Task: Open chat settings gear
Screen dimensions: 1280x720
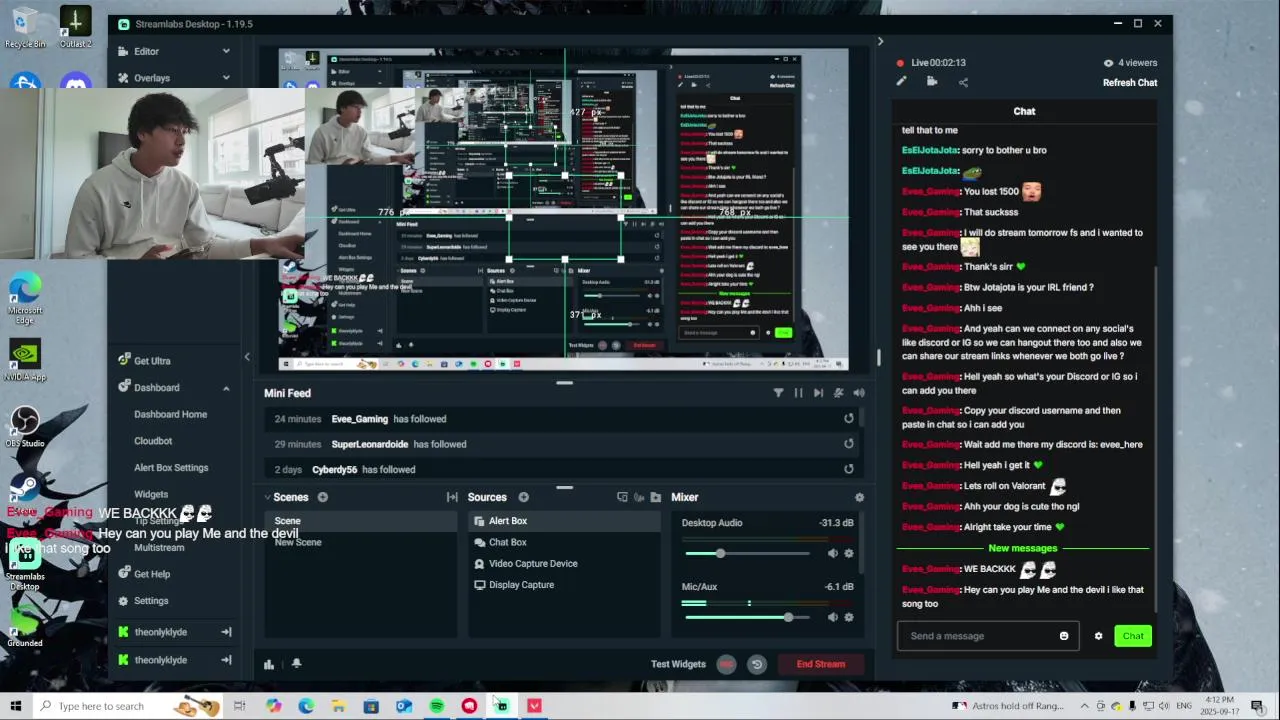Action: pyautogui.click(x=1098, y=636)
